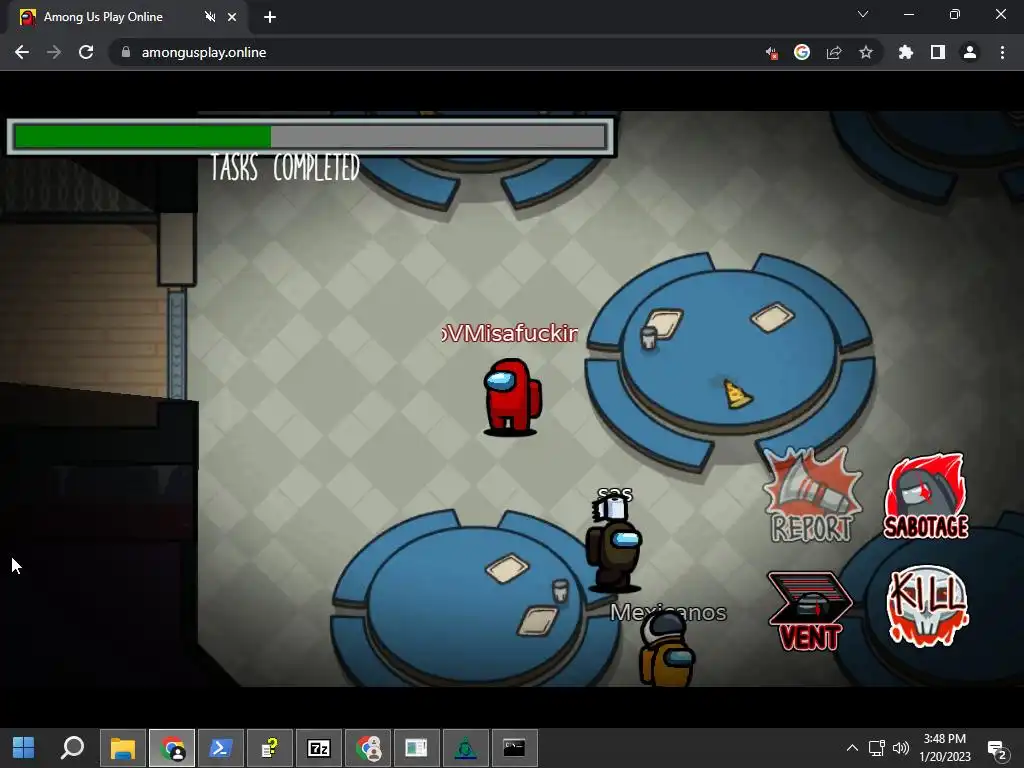
Task: Toggle the browser side panel
Action: coord(938,52)
